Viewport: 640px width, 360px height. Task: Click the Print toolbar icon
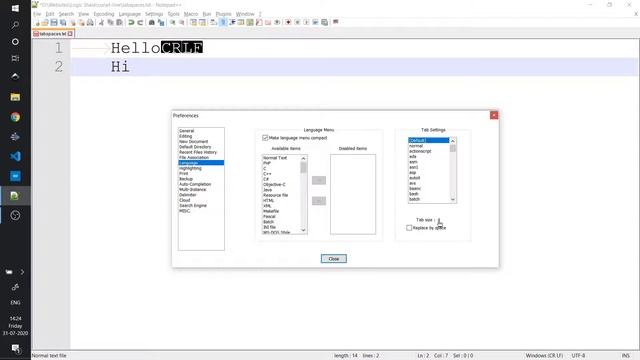click(x=90, y=22)
